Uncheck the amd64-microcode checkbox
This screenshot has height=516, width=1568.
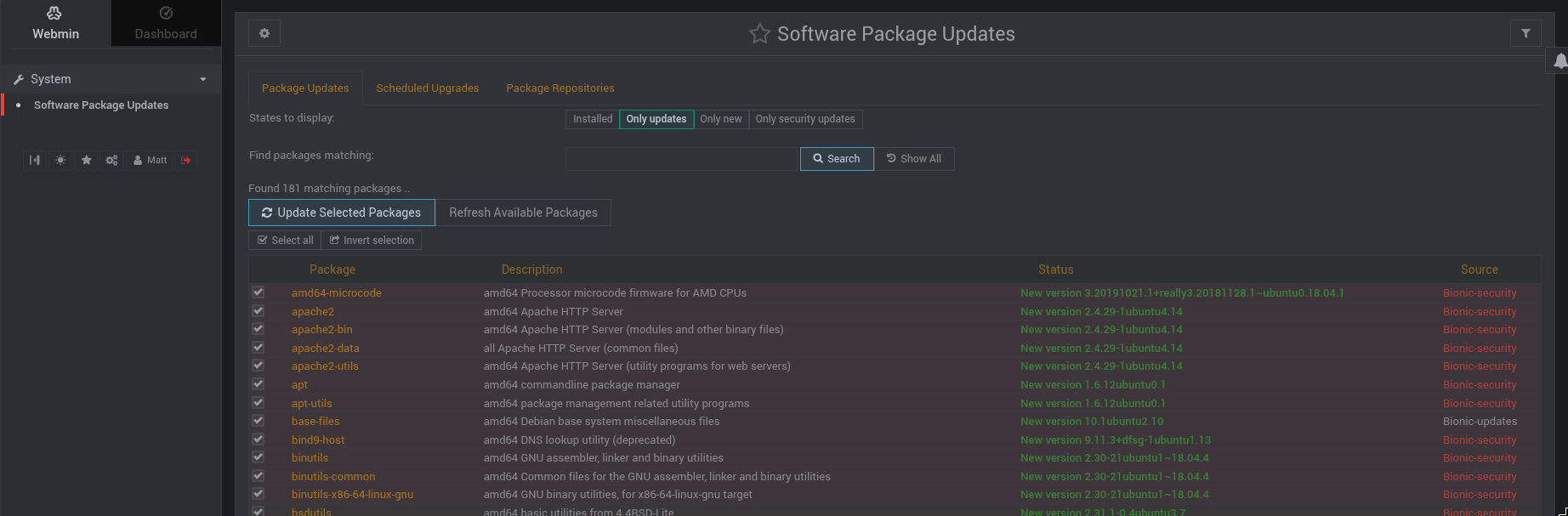[x=258, y=292]
